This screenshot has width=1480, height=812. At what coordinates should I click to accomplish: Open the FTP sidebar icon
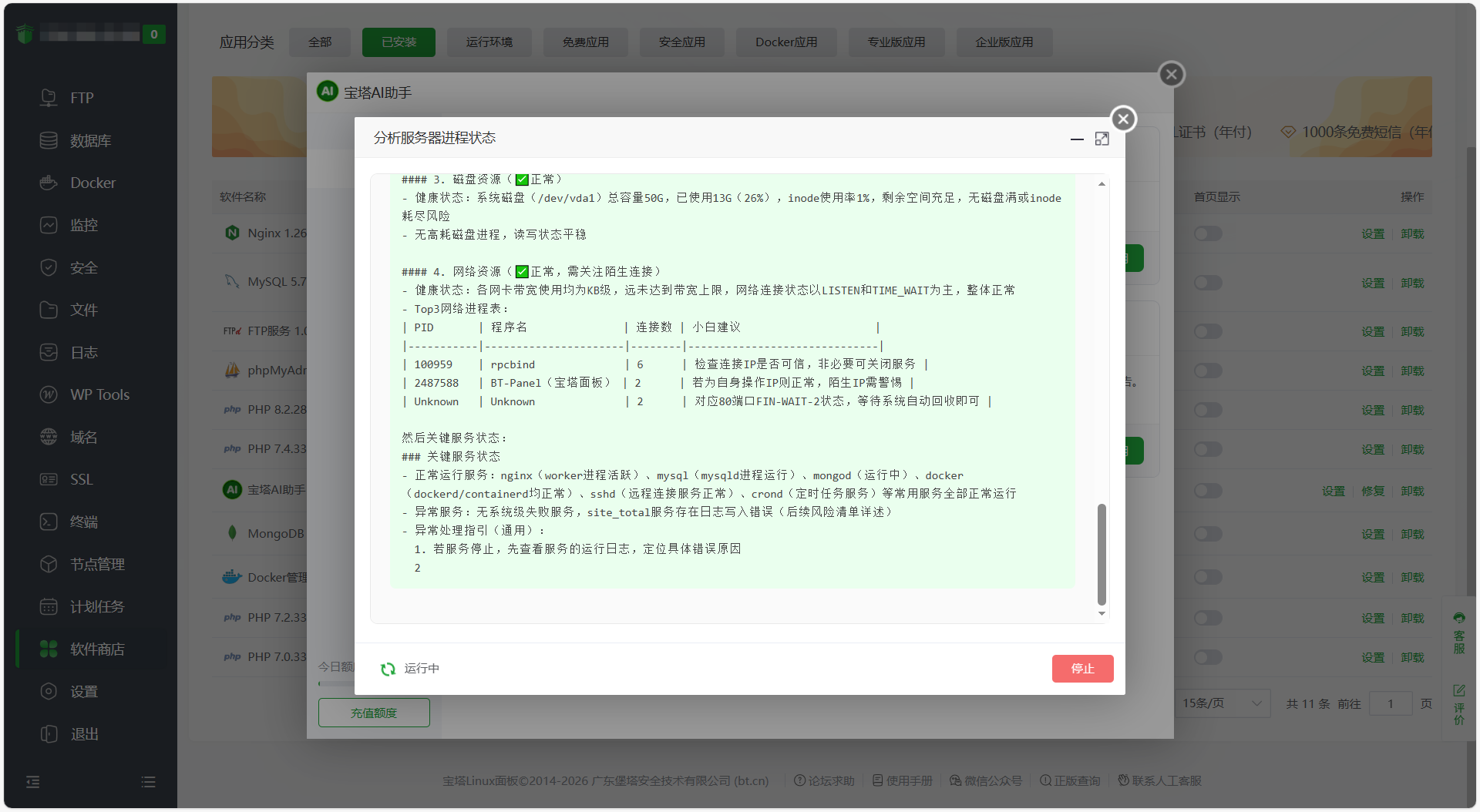click(x=49, y=98)
